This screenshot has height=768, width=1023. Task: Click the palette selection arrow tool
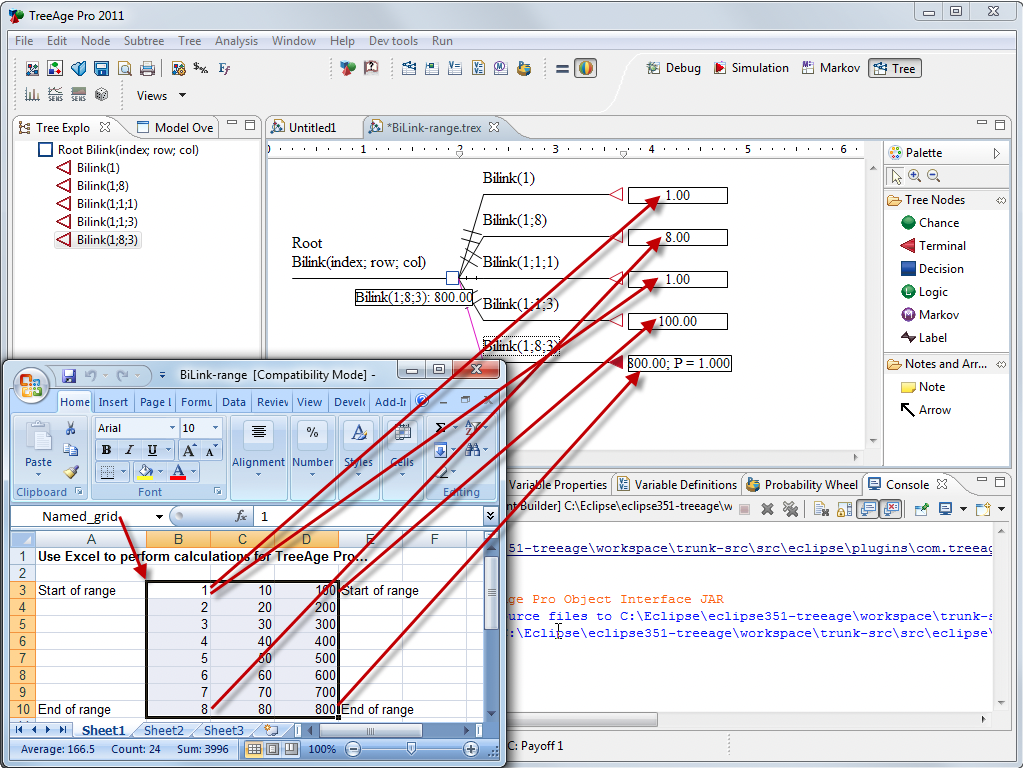[896, 176]
